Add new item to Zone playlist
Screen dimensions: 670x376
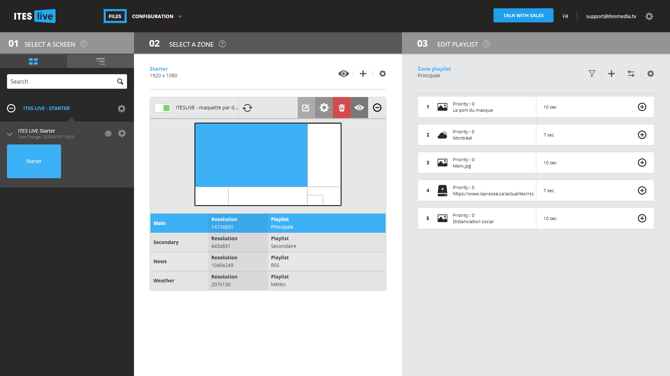point(611,73)
